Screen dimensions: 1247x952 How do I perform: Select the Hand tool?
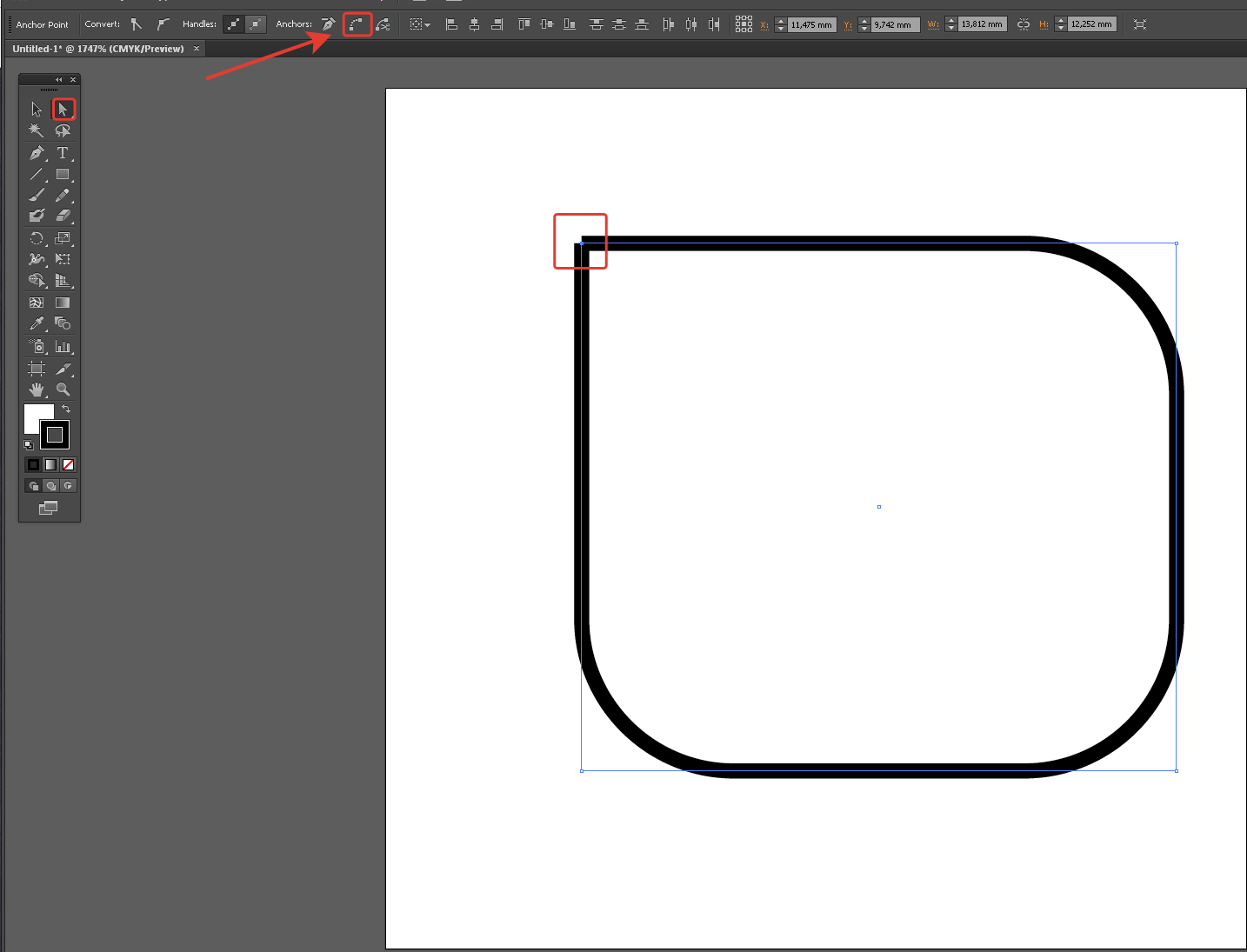coord(37,389)
